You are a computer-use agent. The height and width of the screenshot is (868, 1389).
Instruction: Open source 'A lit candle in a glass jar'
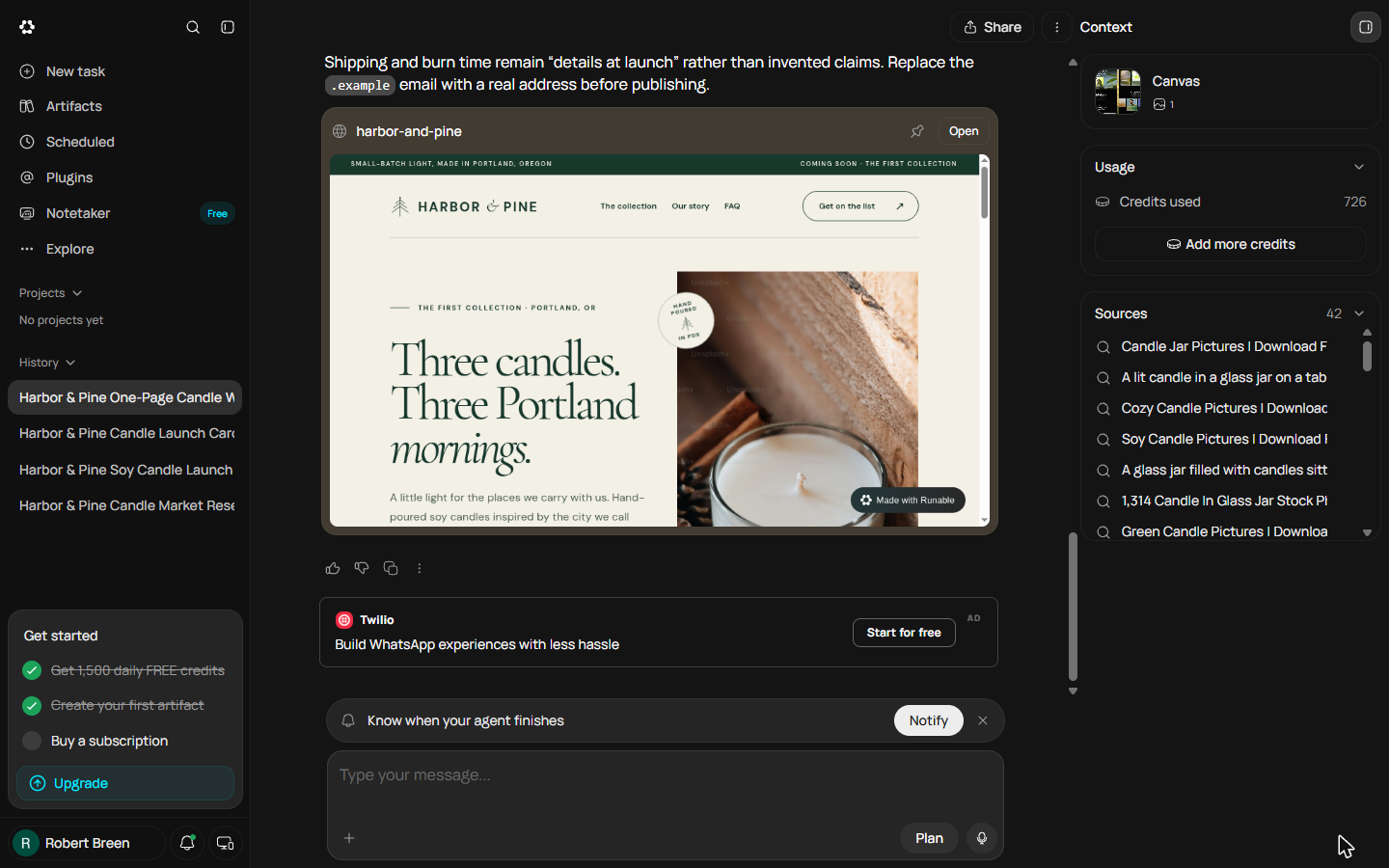pyautogui.click(x=1223, y=377)
